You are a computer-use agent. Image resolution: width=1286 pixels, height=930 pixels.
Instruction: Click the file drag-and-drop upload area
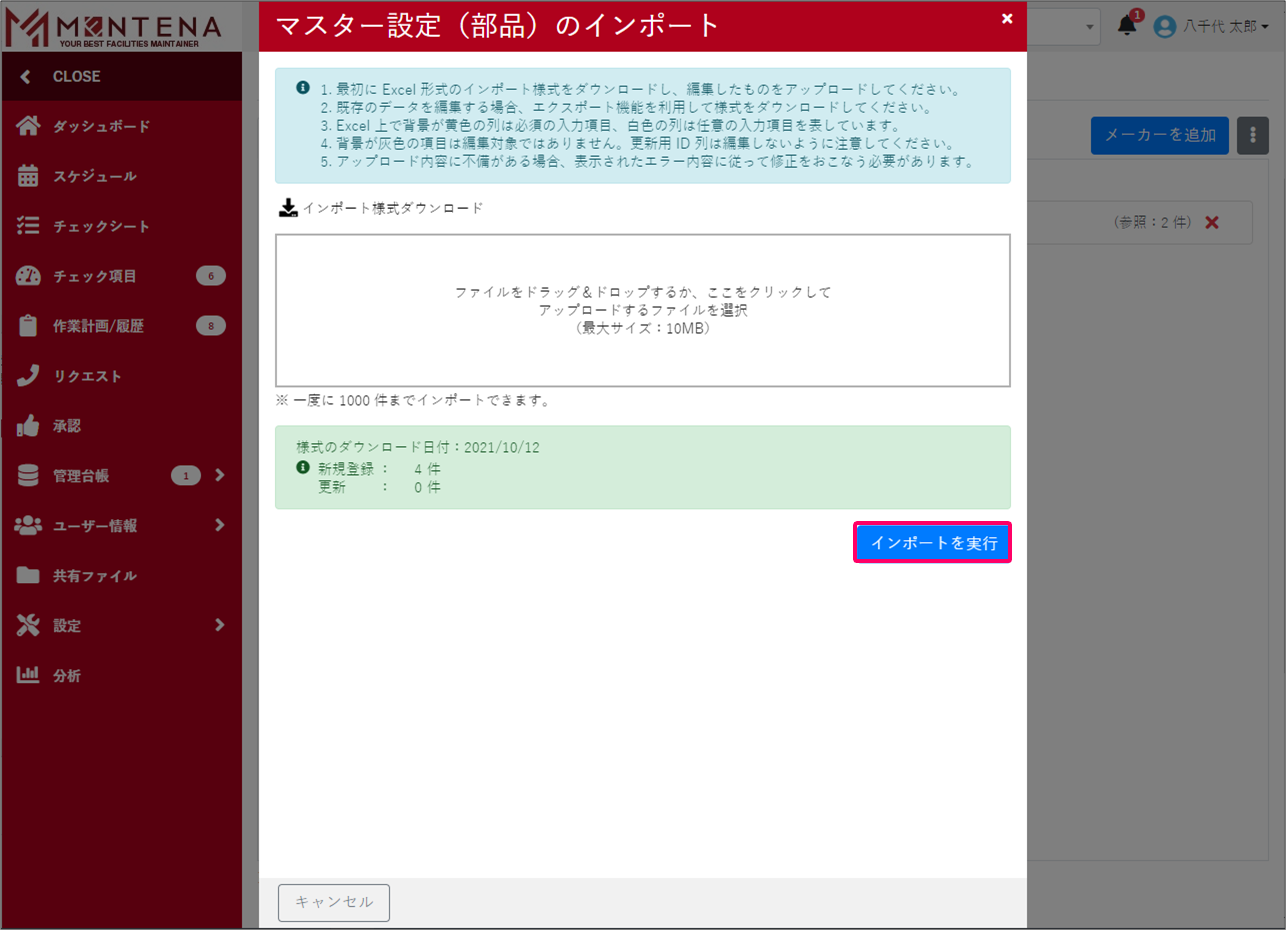pos(643,310)
